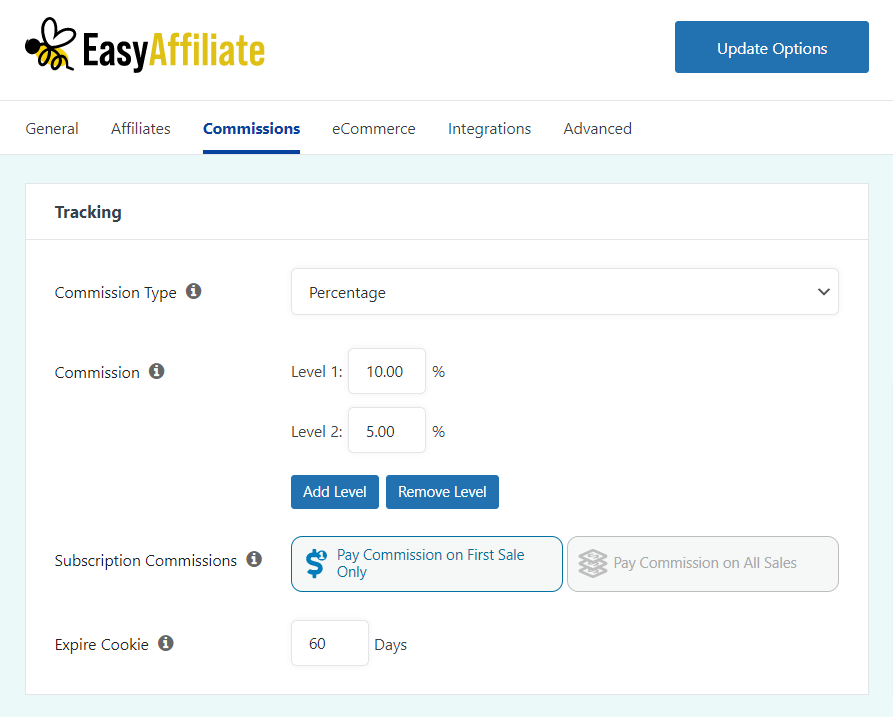Viewport: 893px width, 717px height.
Task: Open the Commission Type Percentage dropdown
Action: (564, 292)
